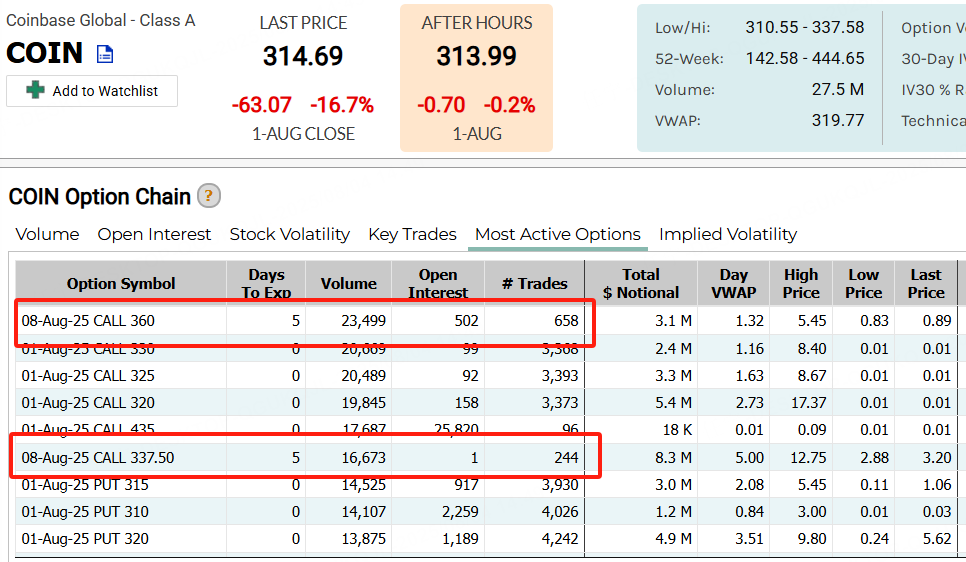Click the green plus Add to Watchlist icon

[35, 90]
